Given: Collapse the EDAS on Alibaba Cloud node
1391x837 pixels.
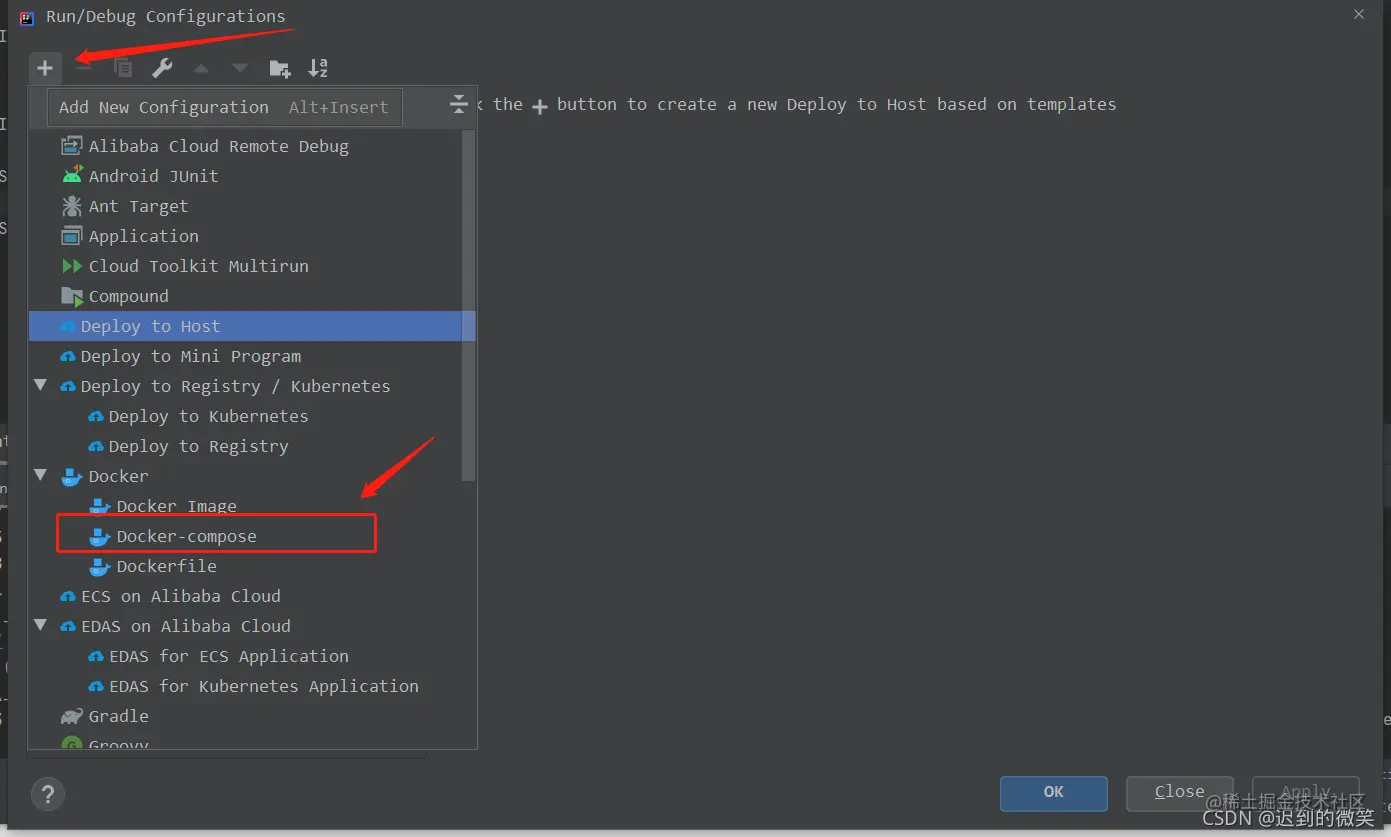Looking at the screenshot, I should pos(41,625).
